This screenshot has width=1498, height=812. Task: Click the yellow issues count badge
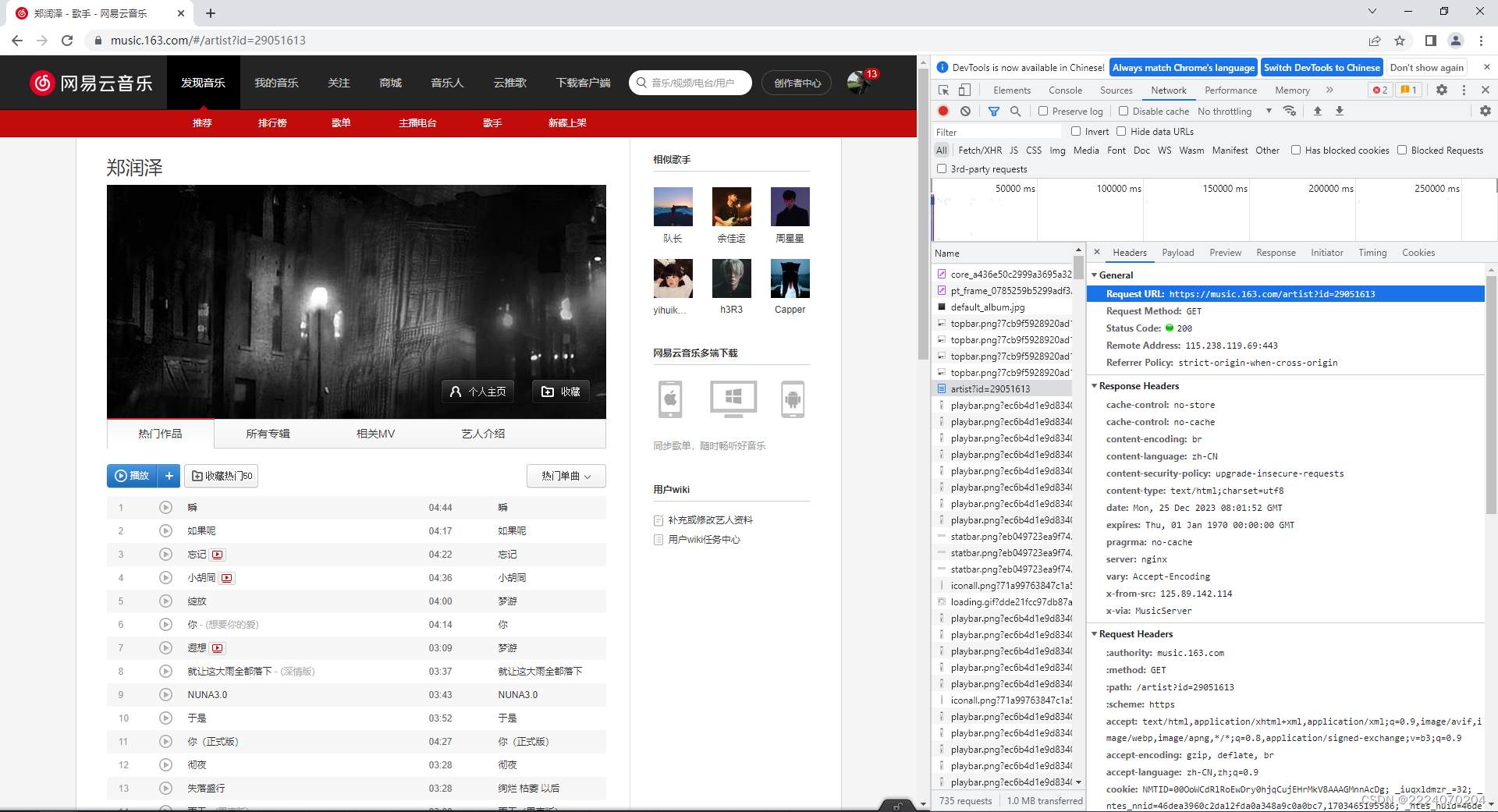click(x=1408, y=90)
